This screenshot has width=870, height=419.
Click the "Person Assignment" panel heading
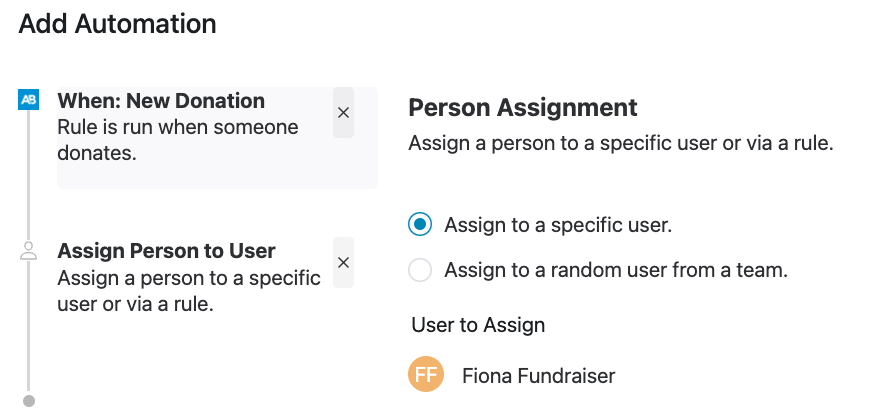click(523, 107)
